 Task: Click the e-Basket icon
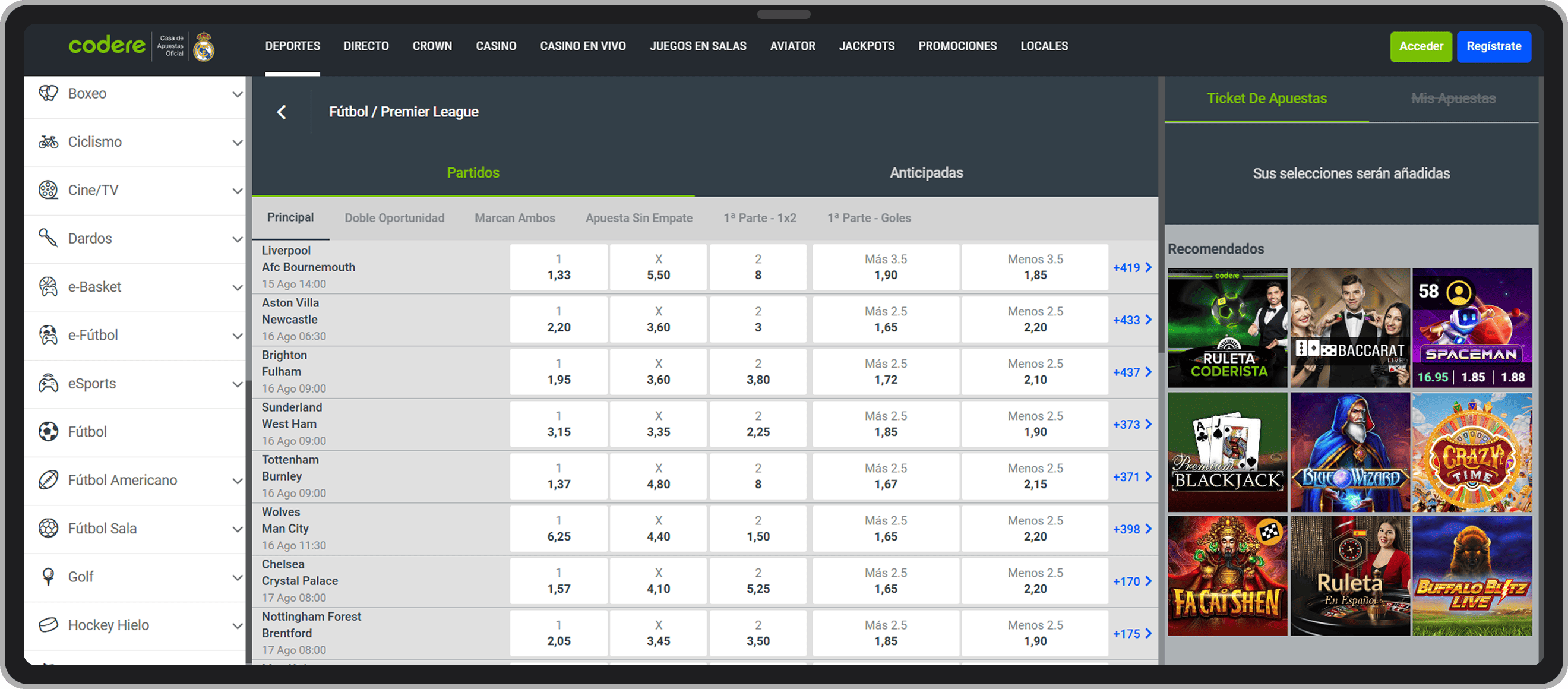tap(48, 287)
